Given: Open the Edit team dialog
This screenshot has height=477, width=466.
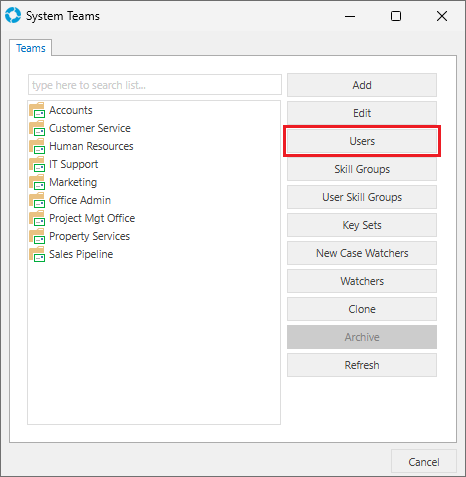Looking at the screenshot, I should [x=362, y=113].
